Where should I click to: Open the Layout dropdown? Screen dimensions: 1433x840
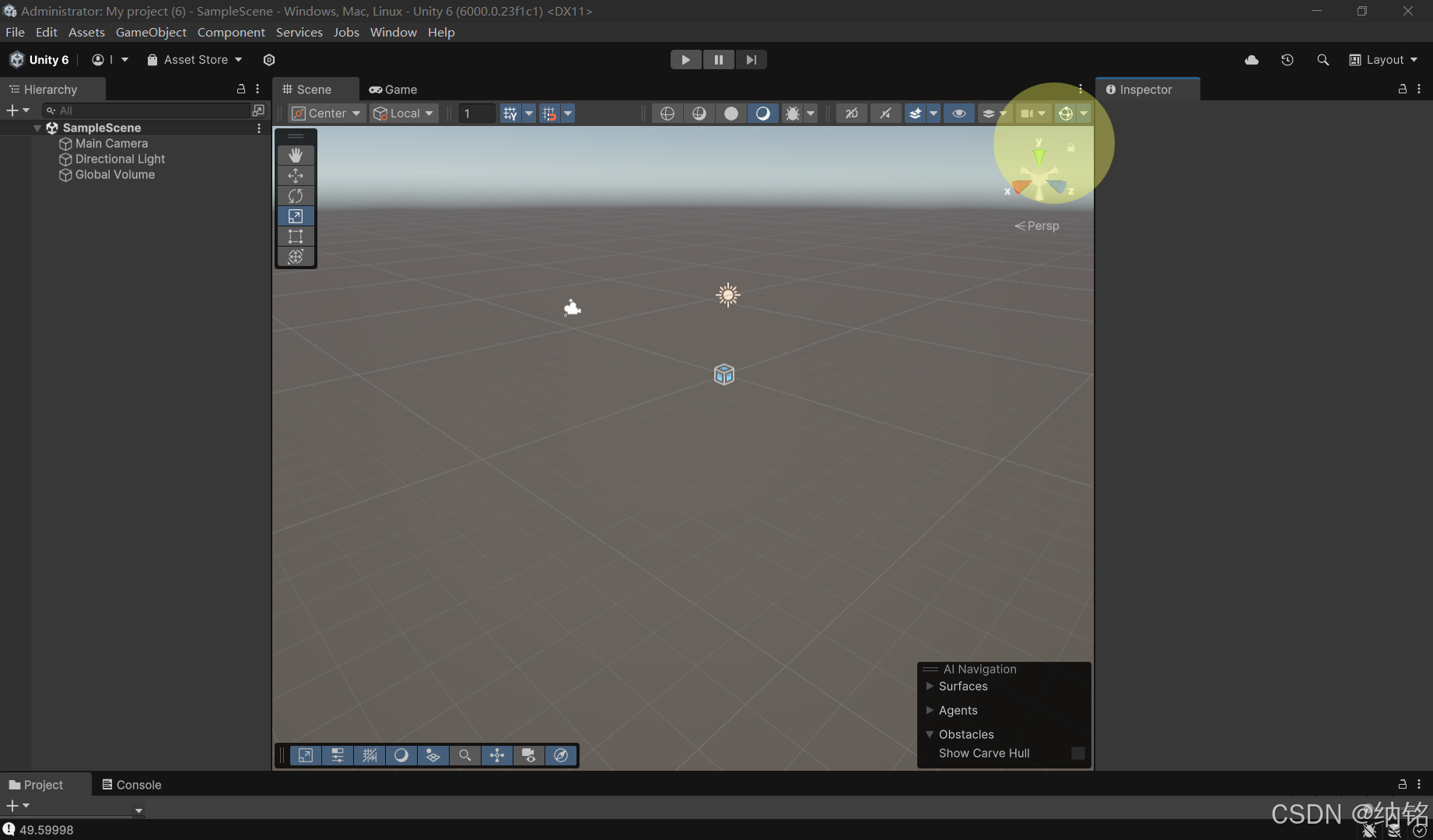click(1383, 59)
